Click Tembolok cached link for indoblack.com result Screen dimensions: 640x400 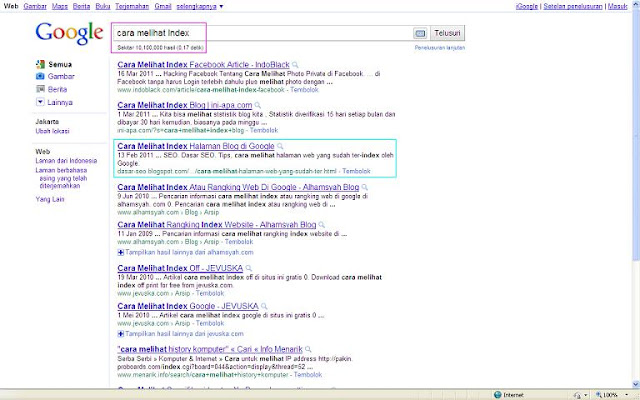tap(304, 90)
